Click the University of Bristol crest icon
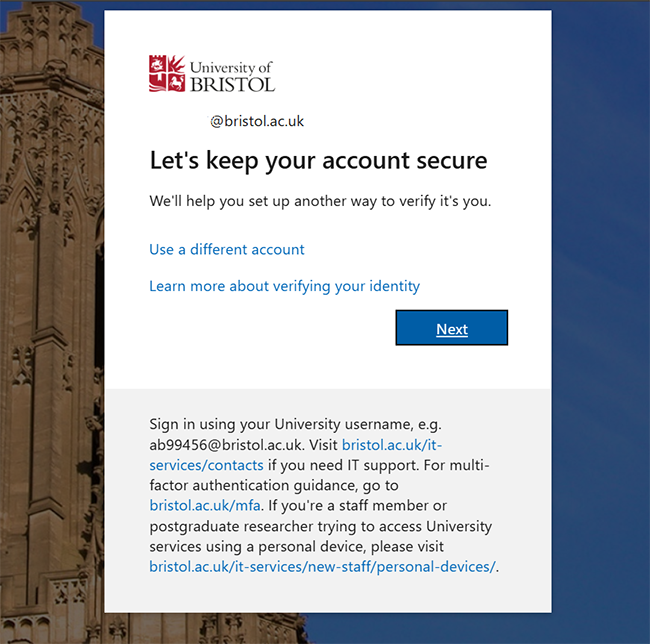The image size is (650, 644). coord(167,73)
